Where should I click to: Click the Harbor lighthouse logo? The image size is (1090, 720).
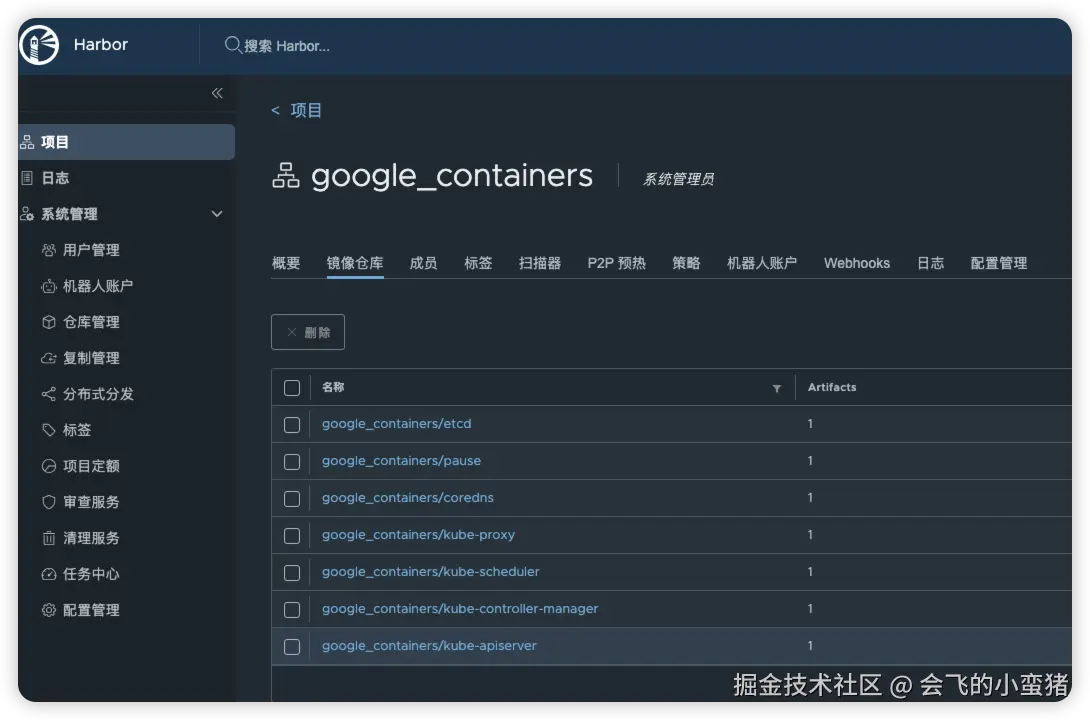point(39,45)
